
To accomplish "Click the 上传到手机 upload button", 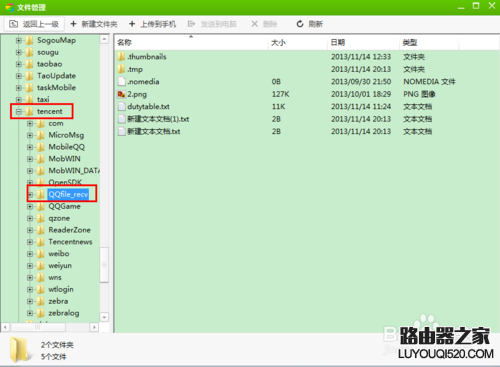I will click(152, 24).
